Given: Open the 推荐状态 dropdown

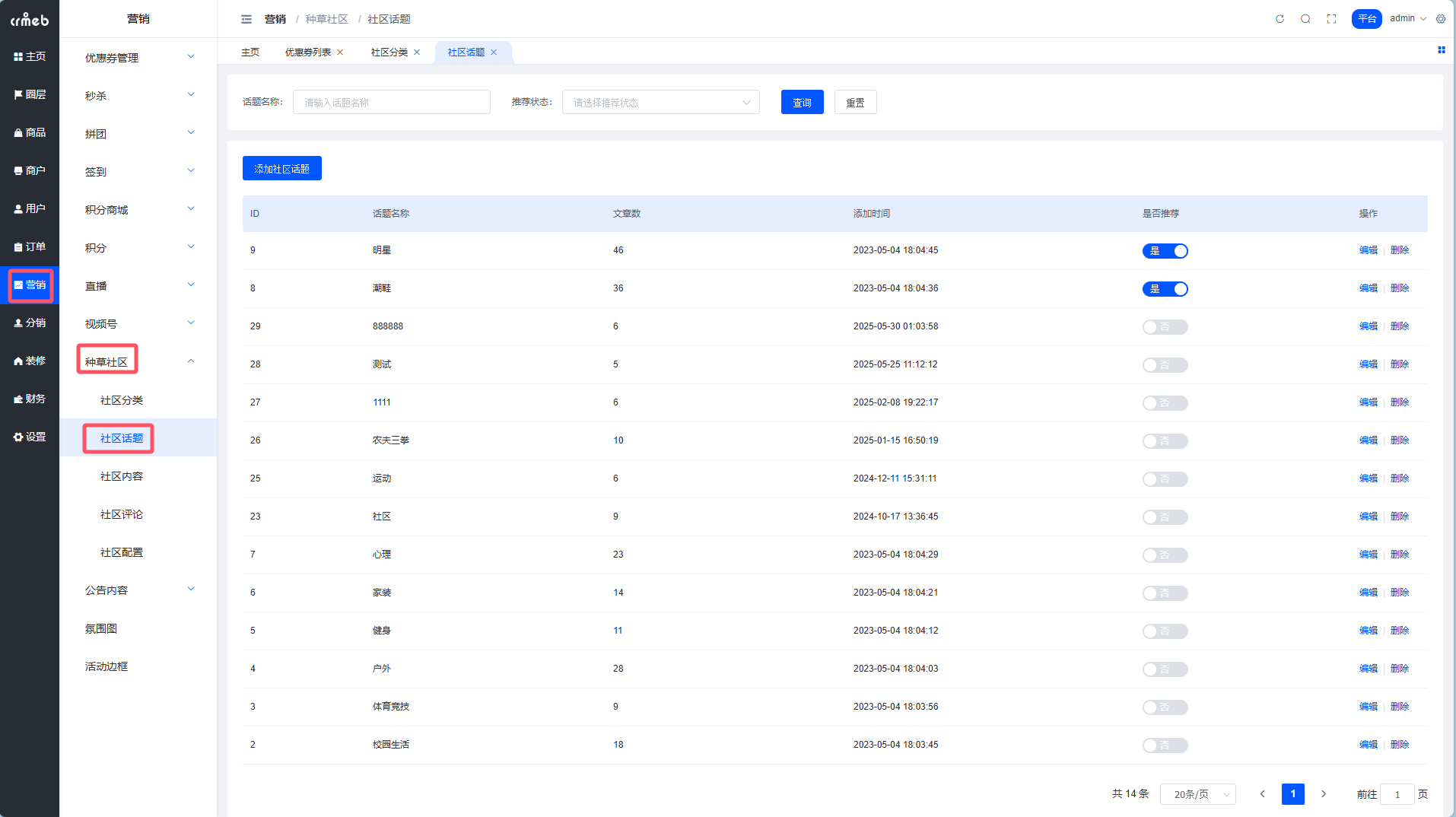Looking at the screenshot, I should [x=660, y=103].
